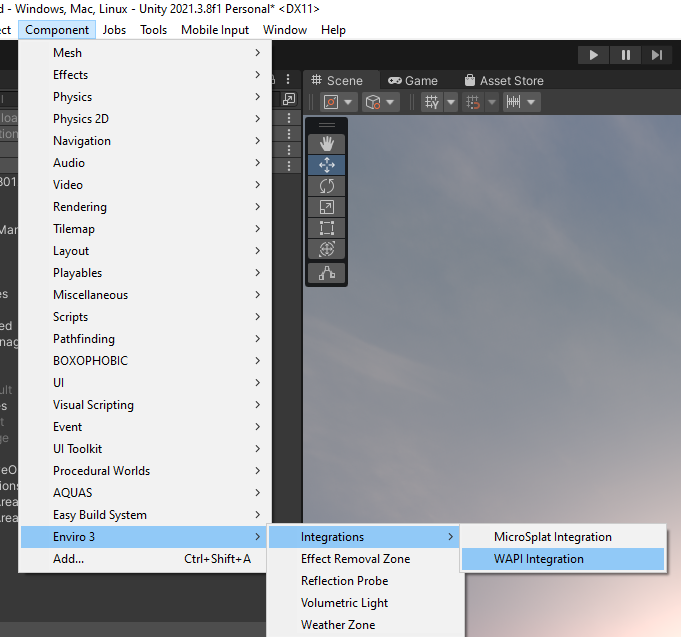Screen dimensions: 681x637
Task: Expand the Video submenu
Action: tap(145, 185)
